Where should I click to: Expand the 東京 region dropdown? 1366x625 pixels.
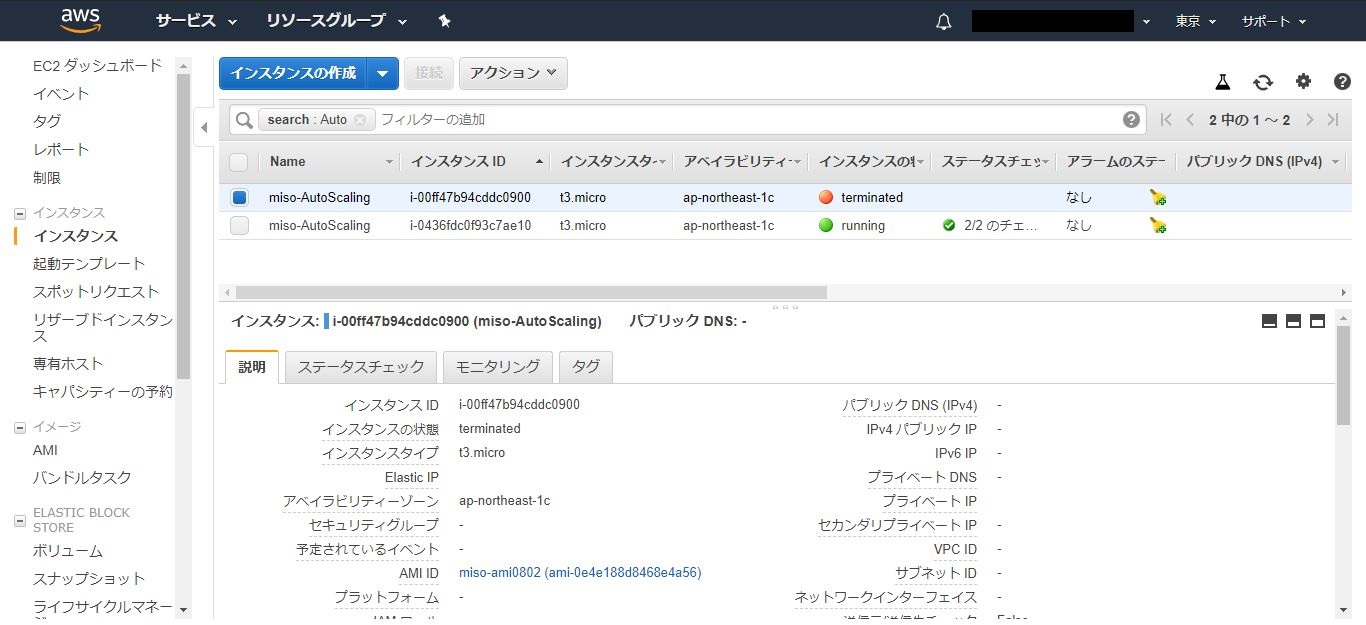click(x=1196, y=21)
